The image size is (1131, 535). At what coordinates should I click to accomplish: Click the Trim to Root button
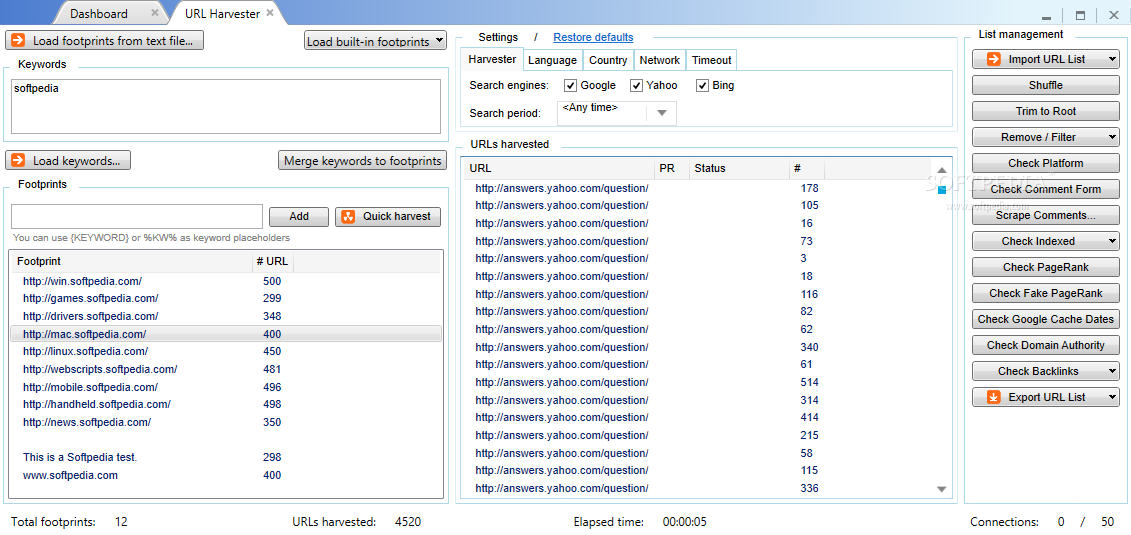[x=1045, y=111]
